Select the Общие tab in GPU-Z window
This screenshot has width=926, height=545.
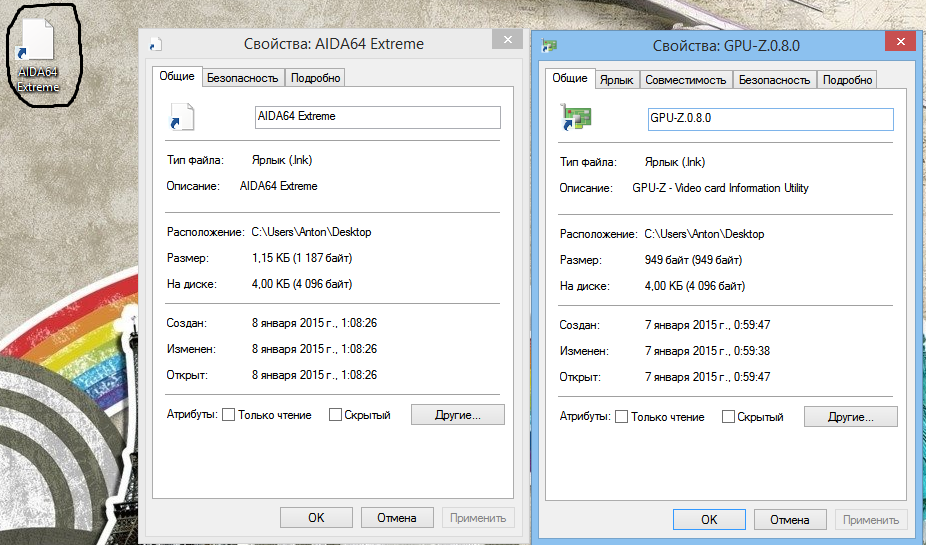pyautogui.click(x=570, y=78)
